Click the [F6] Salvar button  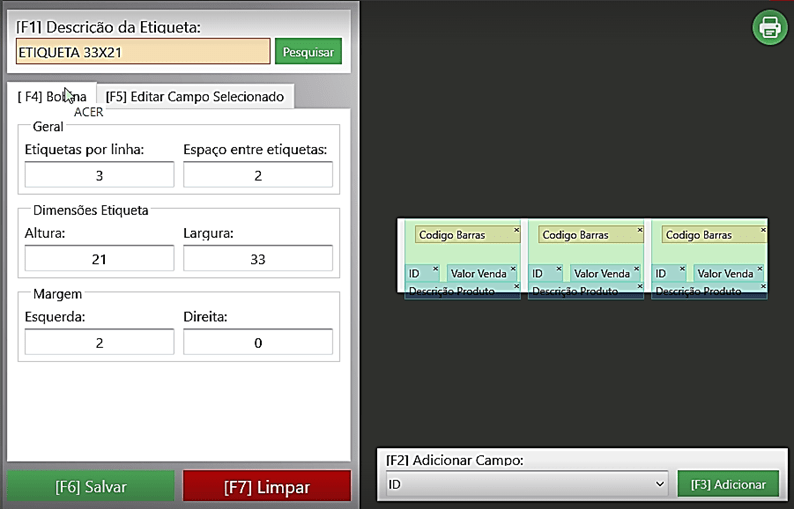(91, 488)
